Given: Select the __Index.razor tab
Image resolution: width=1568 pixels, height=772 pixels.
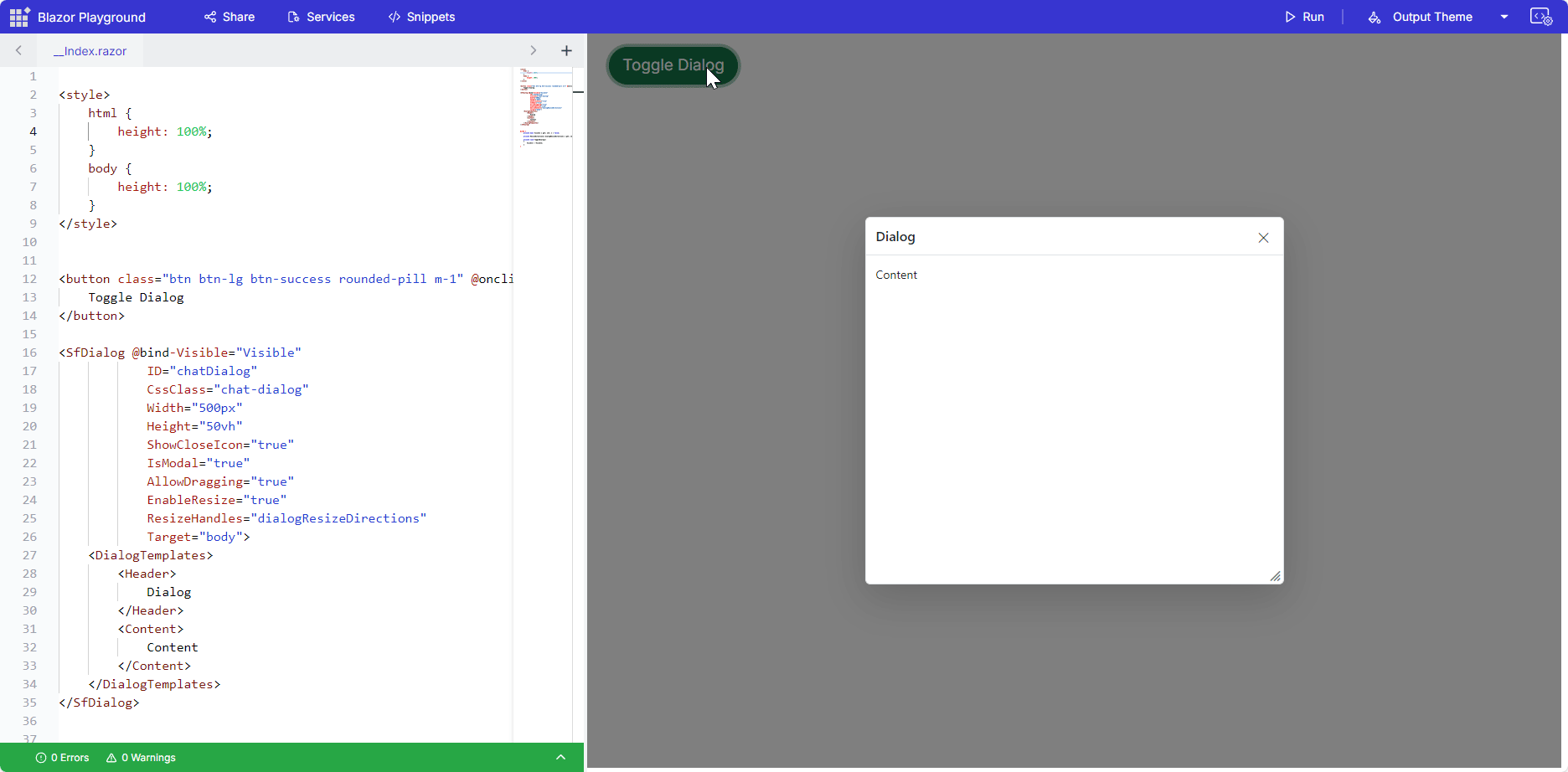Looking at the screenshot, I should [x=90, y=51].
